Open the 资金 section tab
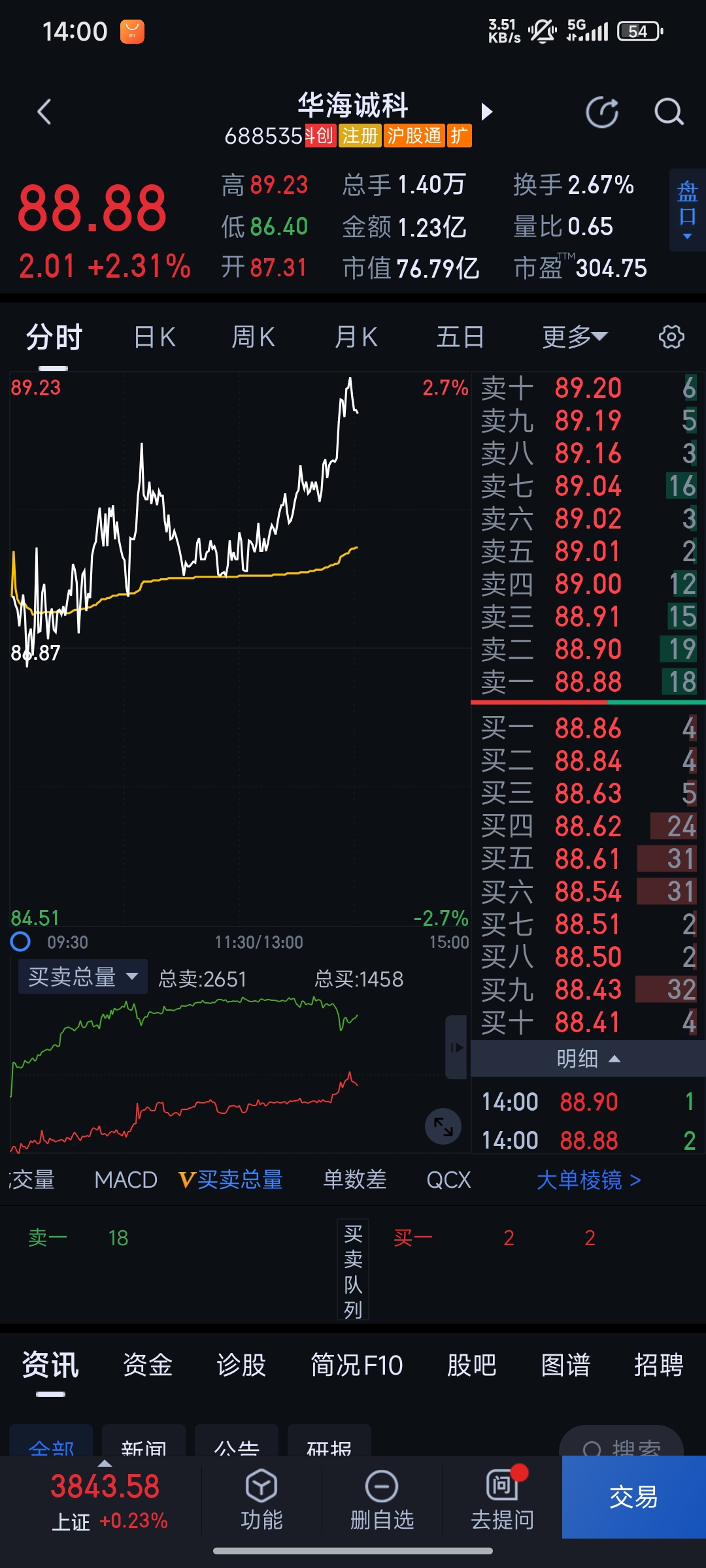 tap(148, 1365)
